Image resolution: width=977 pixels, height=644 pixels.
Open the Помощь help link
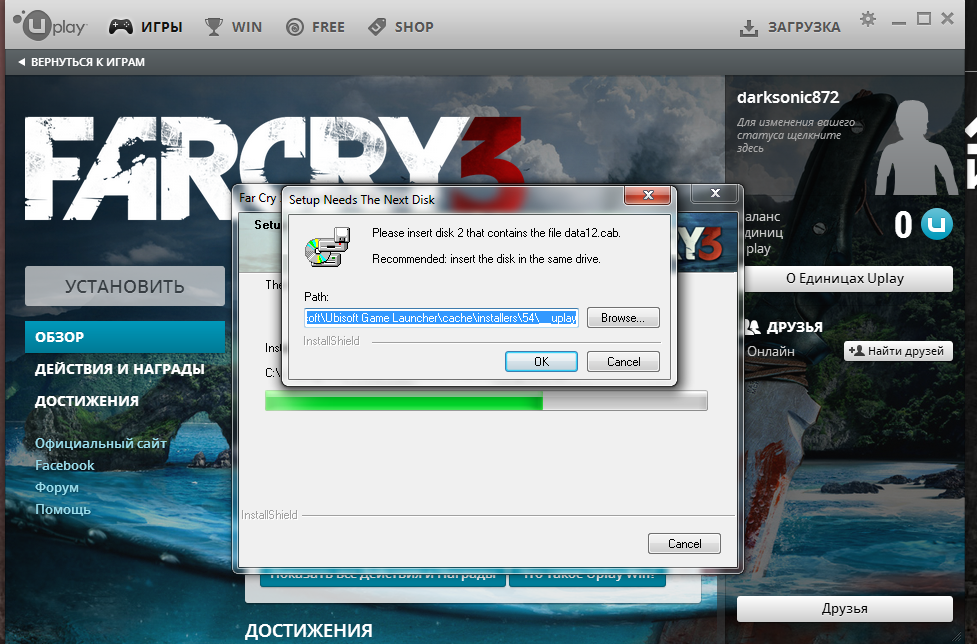point(63,509)
